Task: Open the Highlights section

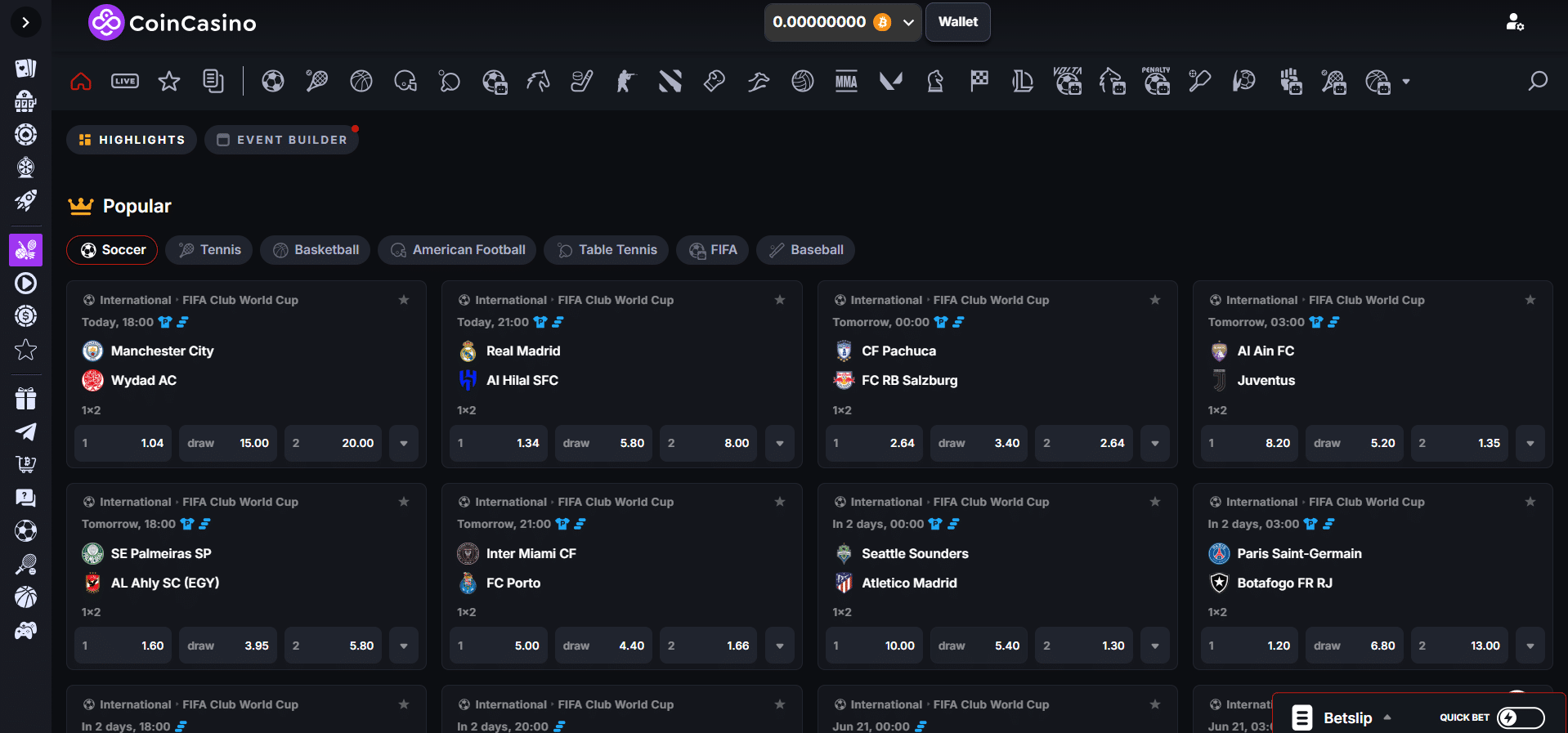Action: (132, 140)
